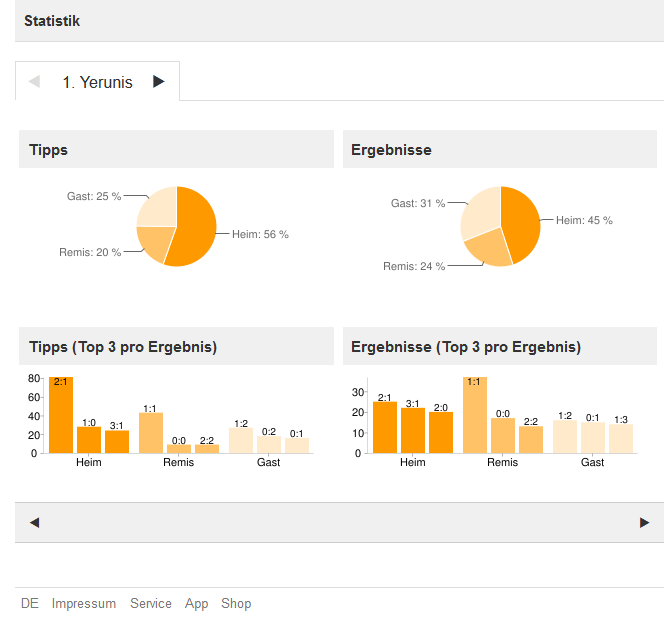This screenshot has width=664, height=628.
Task: Select Remis slice in Tipps pie chart
Action: [154, 242]
